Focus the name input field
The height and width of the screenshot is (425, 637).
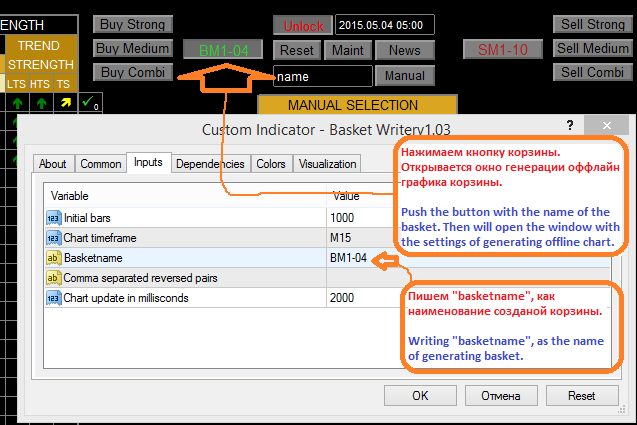click(323, 76)
